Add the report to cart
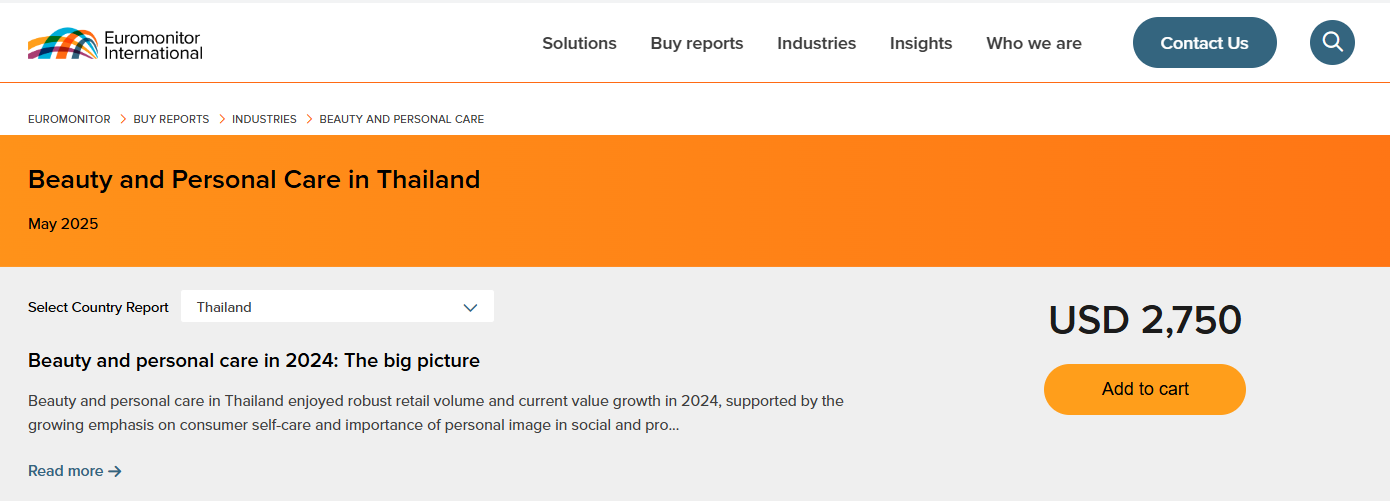1390x504 pixels. [1145, 389]
